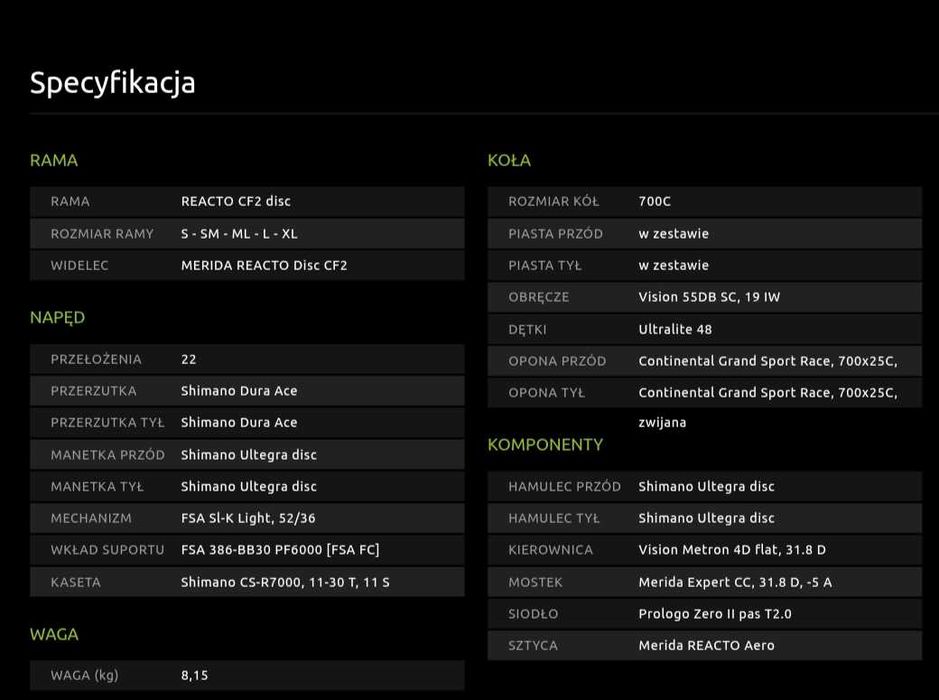Select the green "KOMPONENTY" section heading
The image size is (939, 700).
pos(545,444)
